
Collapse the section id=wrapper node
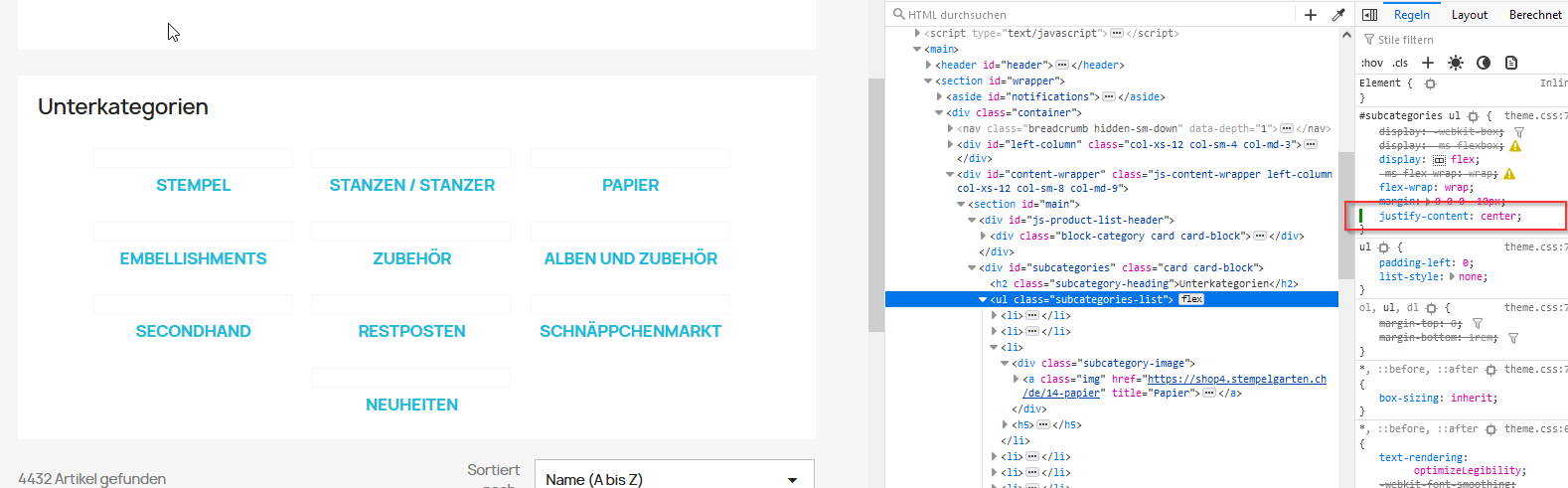[x=928, y=81]
